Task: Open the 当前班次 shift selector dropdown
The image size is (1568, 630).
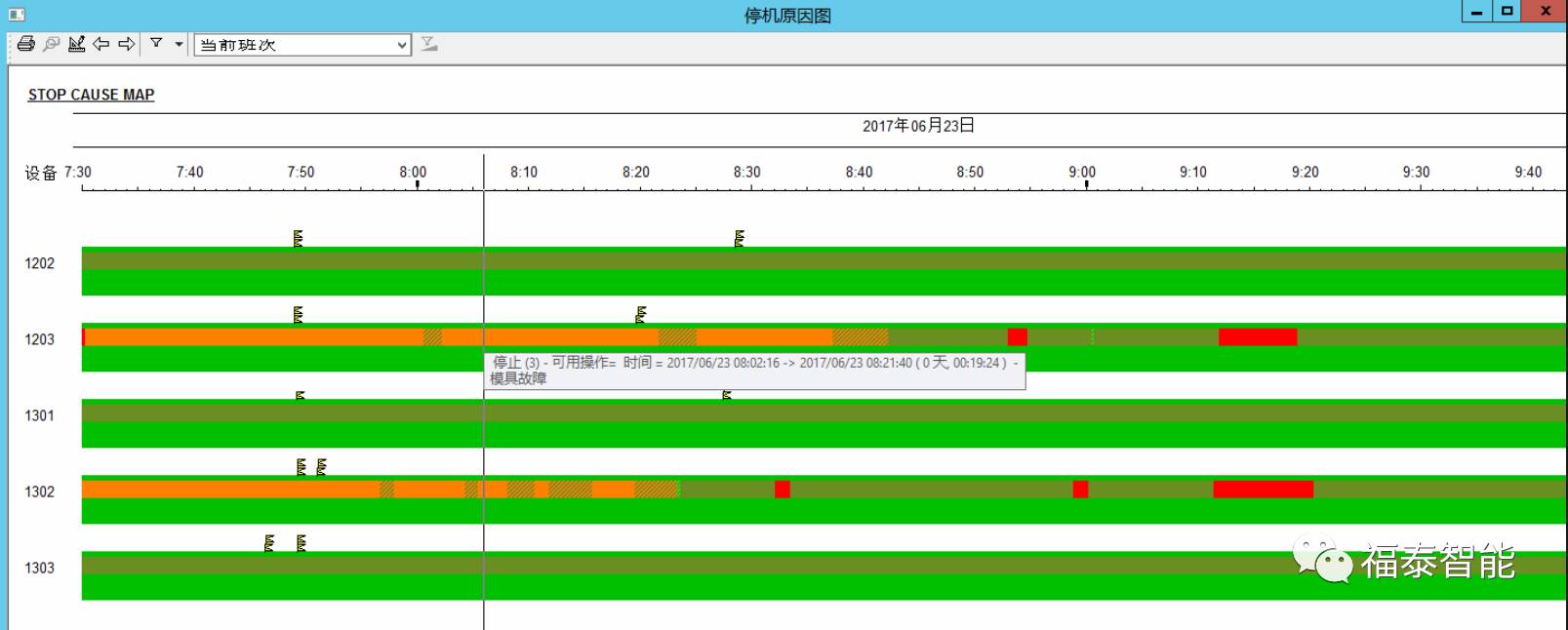Action: tap(302, 45)
